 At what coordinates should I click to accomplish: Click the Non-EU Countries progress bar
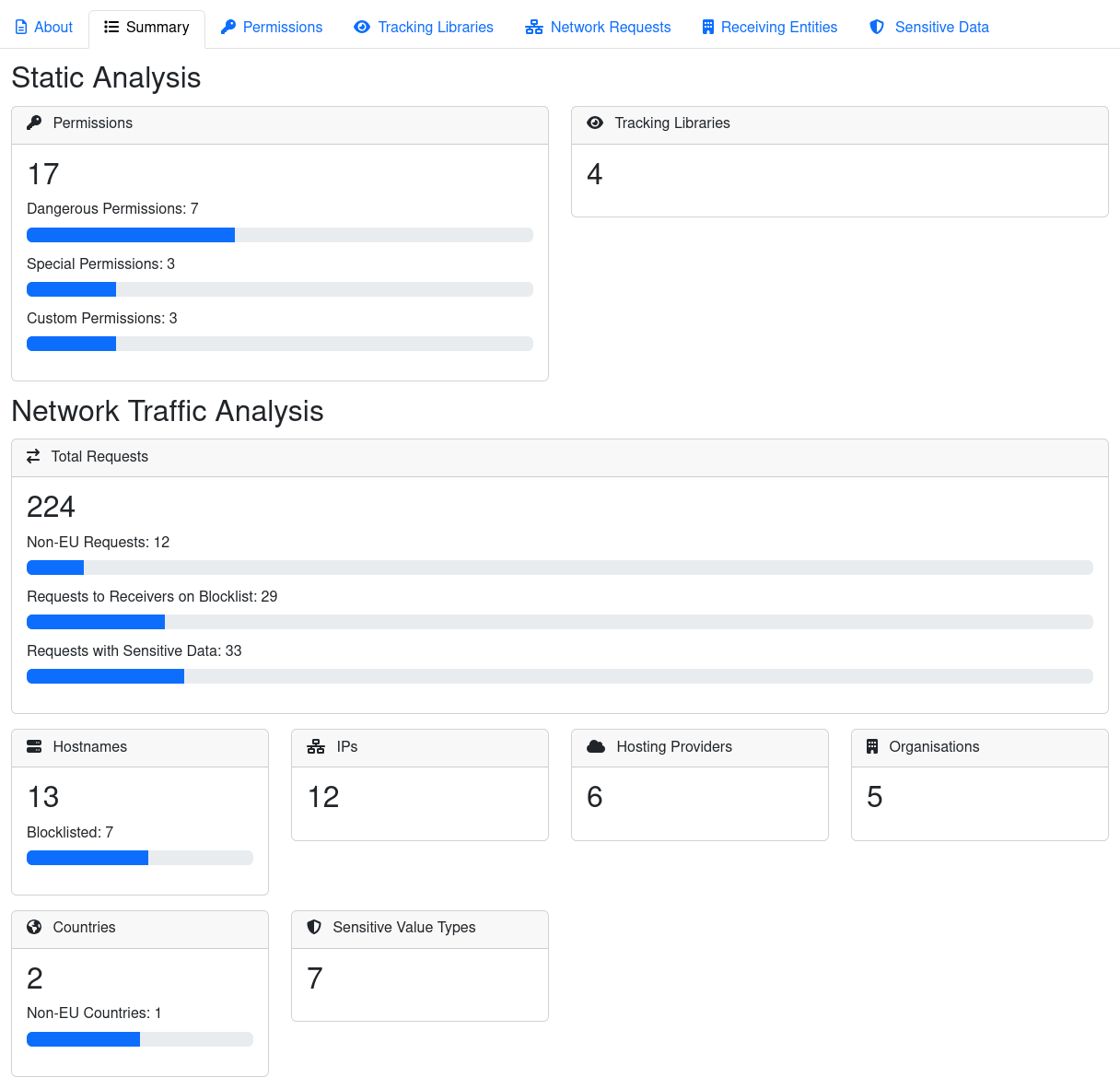(x=140, y=1039)
